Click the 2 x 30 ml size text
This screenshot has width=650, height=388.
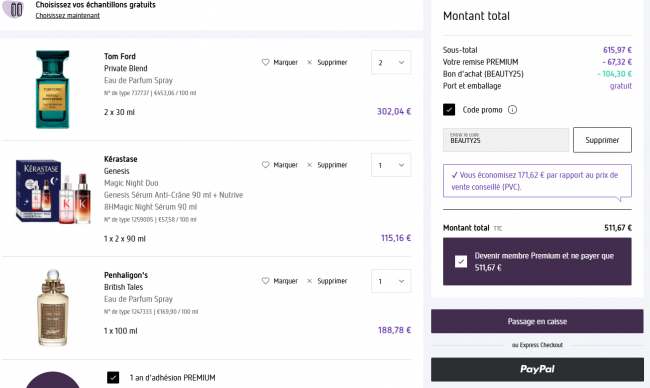pos(119,112)
